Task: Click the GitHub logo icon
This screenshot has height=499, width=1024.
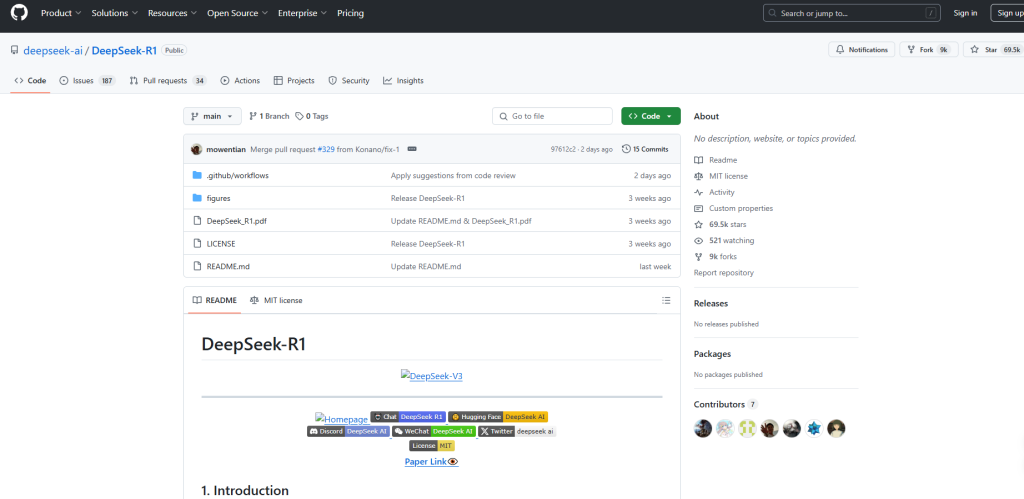Action: coord(19,13)
